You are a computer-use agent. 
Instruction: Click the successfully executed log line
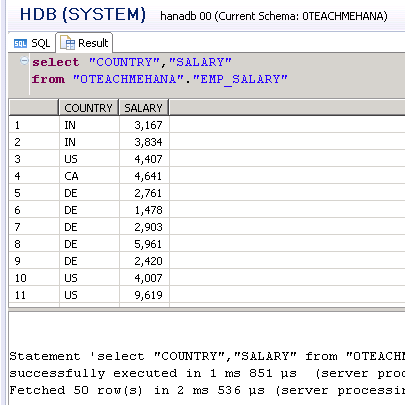pyautogui.click(x=207, y=373)
